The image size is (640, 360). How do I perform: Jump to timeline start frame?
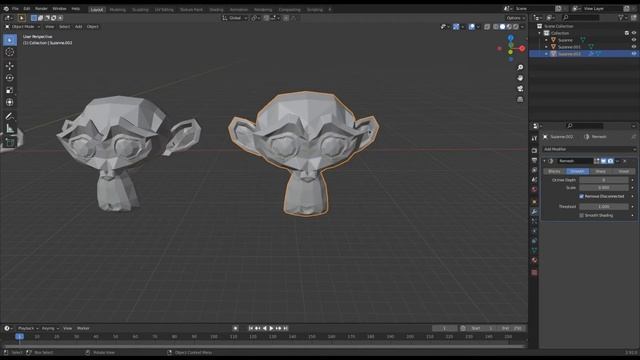[x=251, y=329]
